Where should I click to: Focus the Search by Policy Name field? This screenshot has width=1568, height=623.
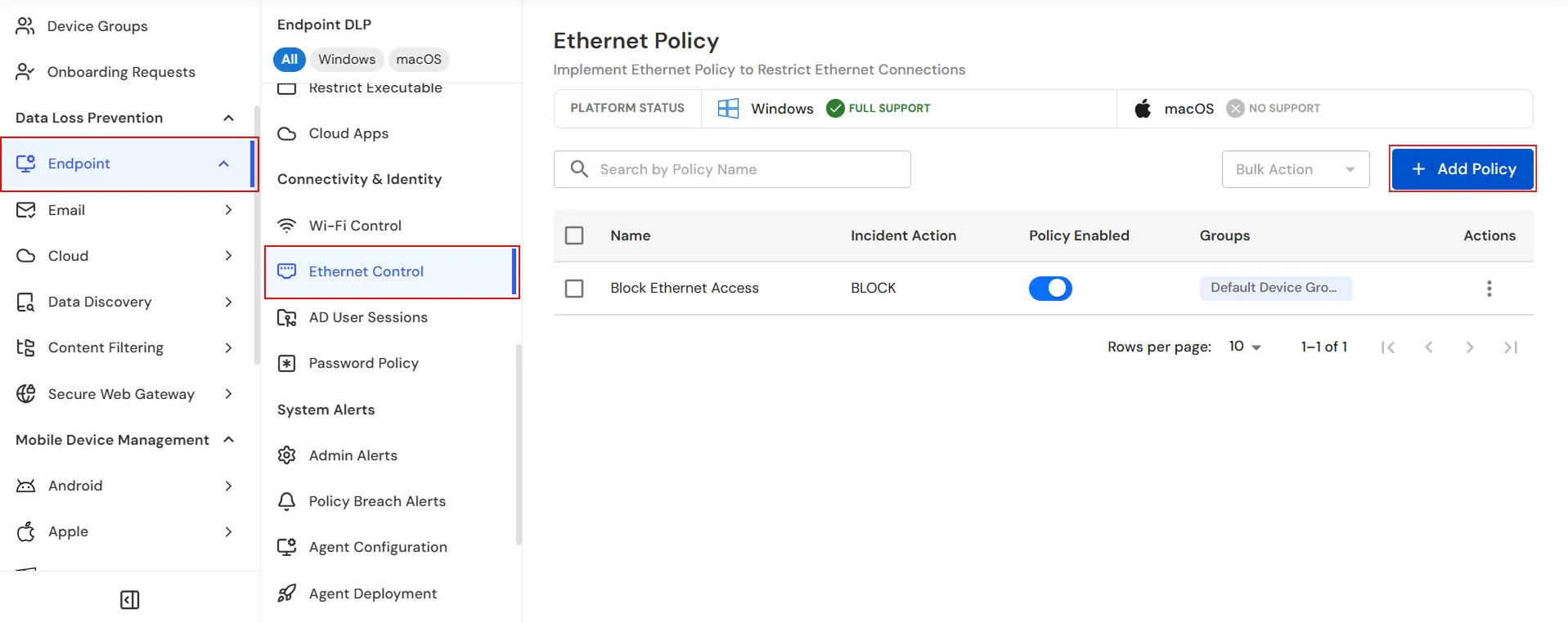pyautogui.click(x=732, y=169)
